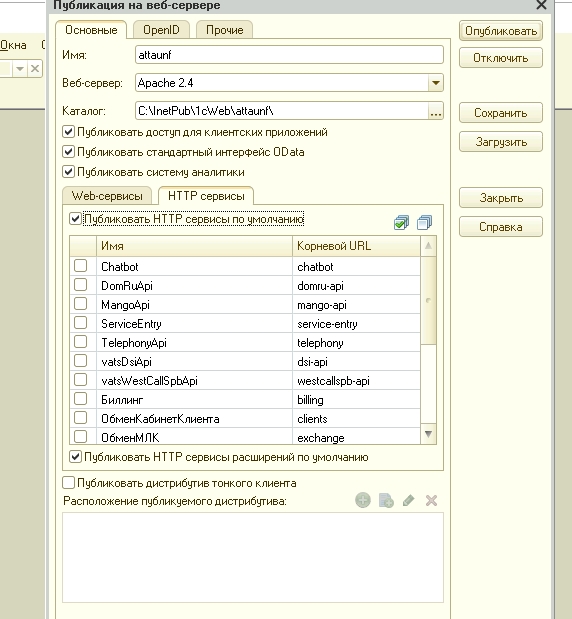Check the Chatbot service checkbox
Screen dimensions: 572x619
[81, 266]
